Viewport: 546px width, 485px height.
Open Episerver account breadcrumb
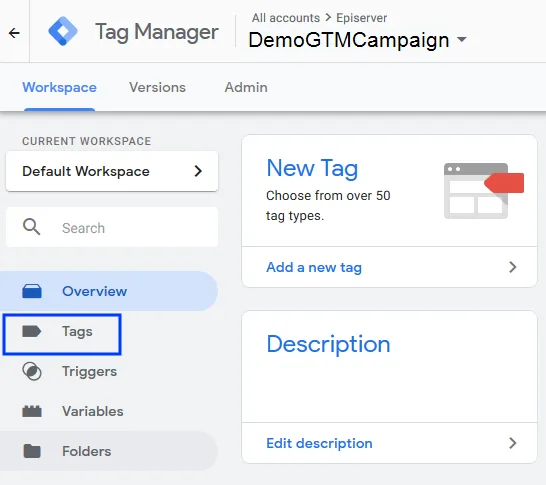361,18
